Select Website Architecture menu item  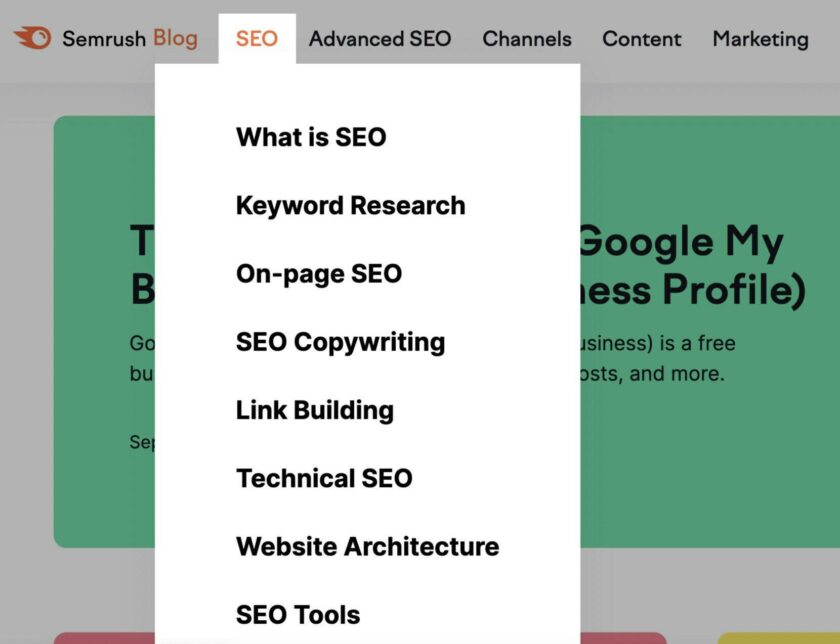coord(367,546)
